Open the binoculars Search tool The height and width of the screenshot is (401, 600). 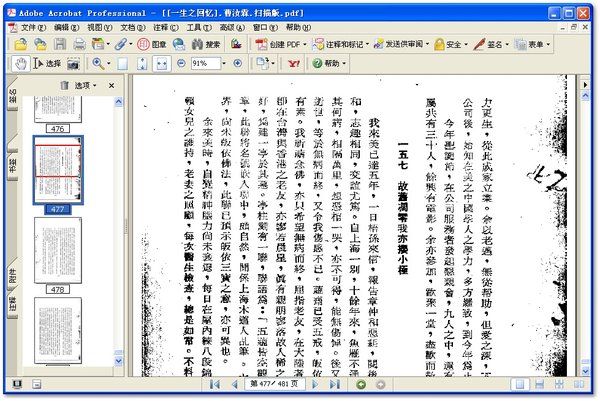click(x=205, y=44)
